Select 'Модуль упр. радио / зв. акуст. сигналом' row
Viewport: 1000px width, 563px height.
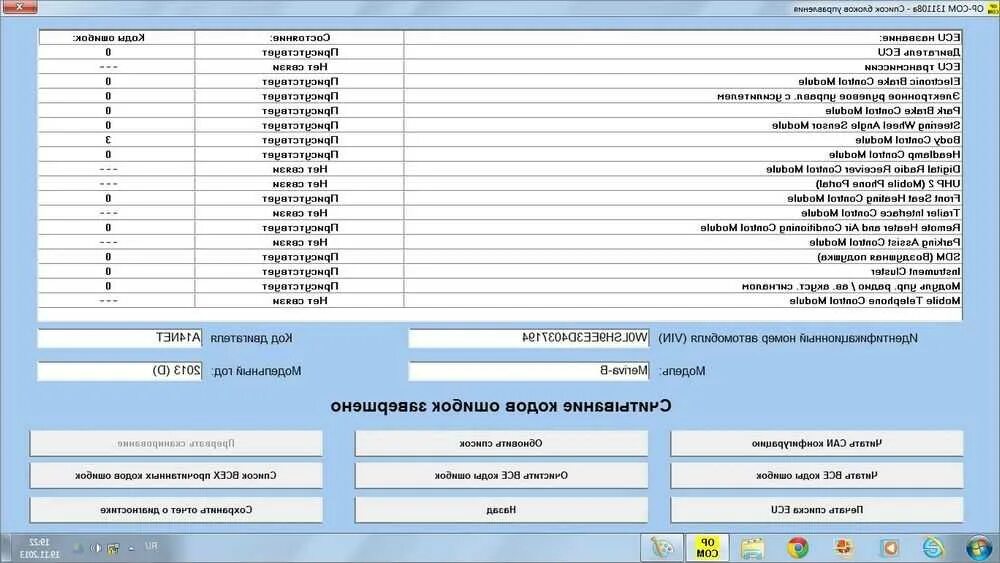(x=500, y=286)
